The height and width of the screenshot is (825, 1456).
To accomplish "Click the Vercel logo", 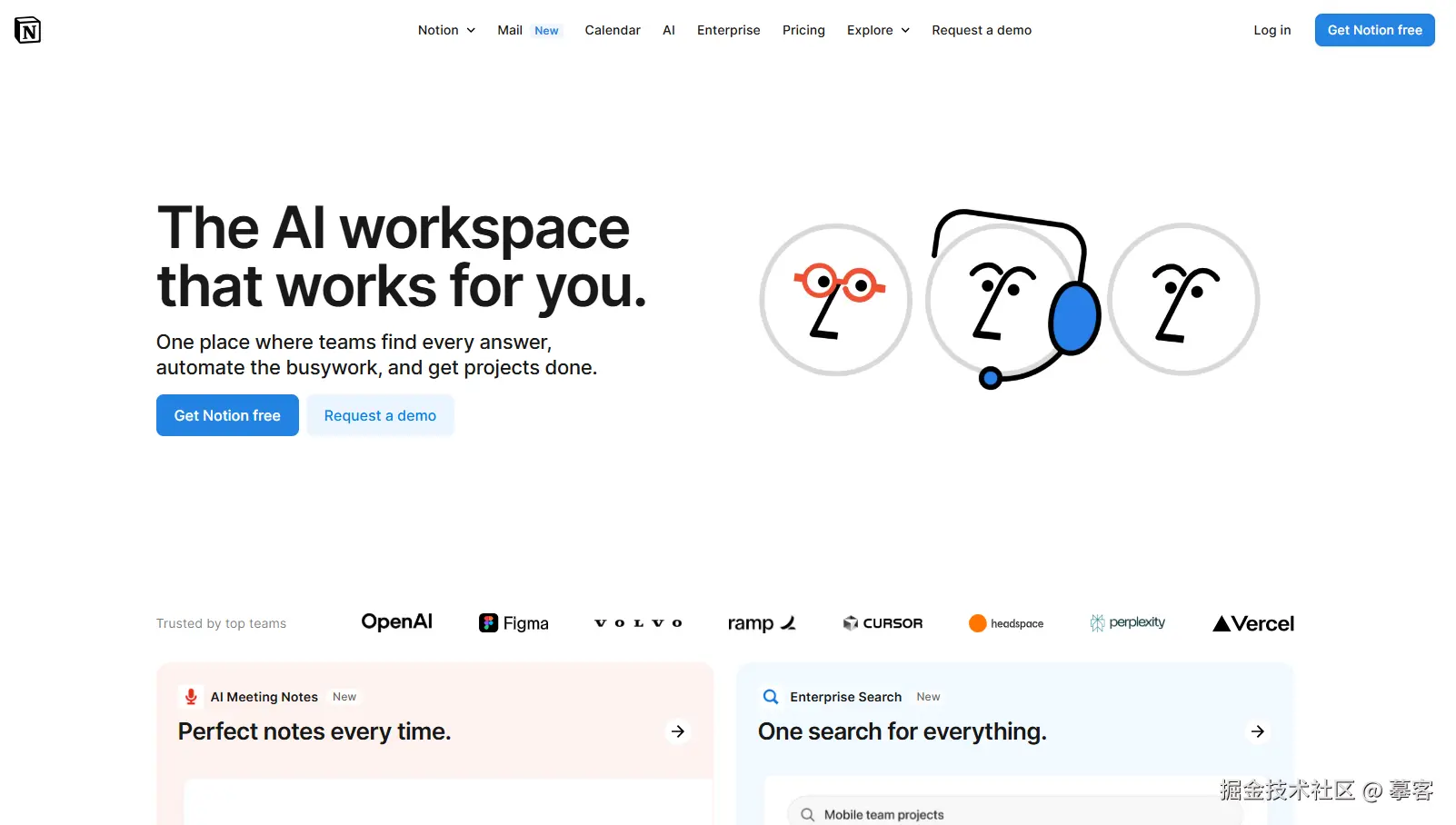I will click(x=1253, y=623).
